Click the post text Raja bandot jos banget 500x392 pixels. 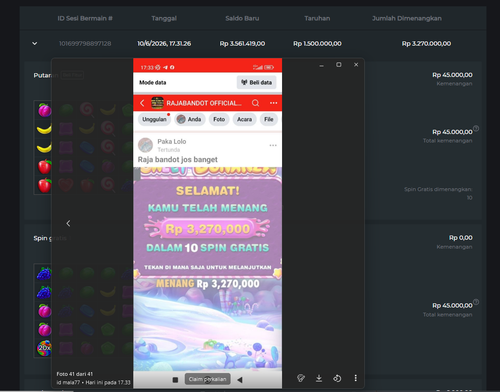178,160
